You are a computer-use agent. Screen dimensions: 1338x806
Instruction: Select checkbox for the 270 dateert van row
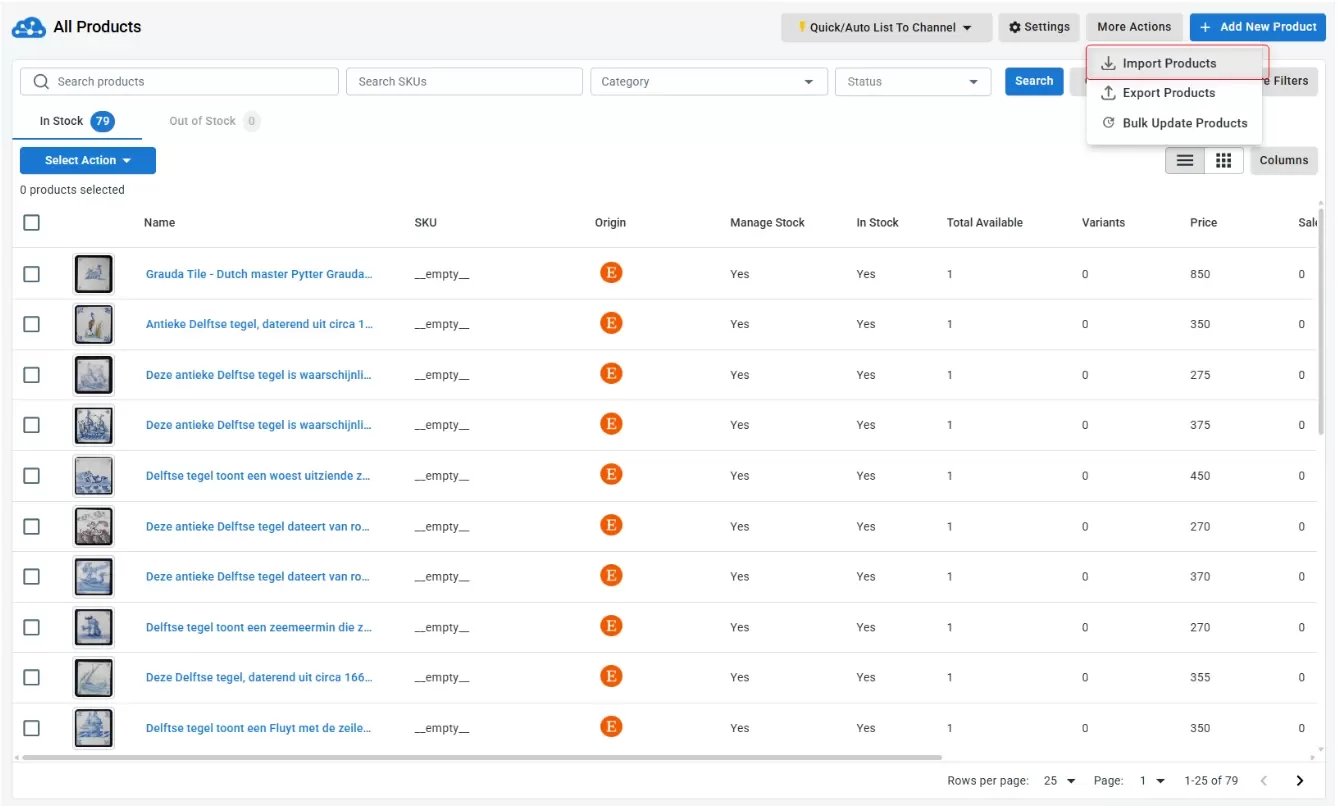click(32, 526)
